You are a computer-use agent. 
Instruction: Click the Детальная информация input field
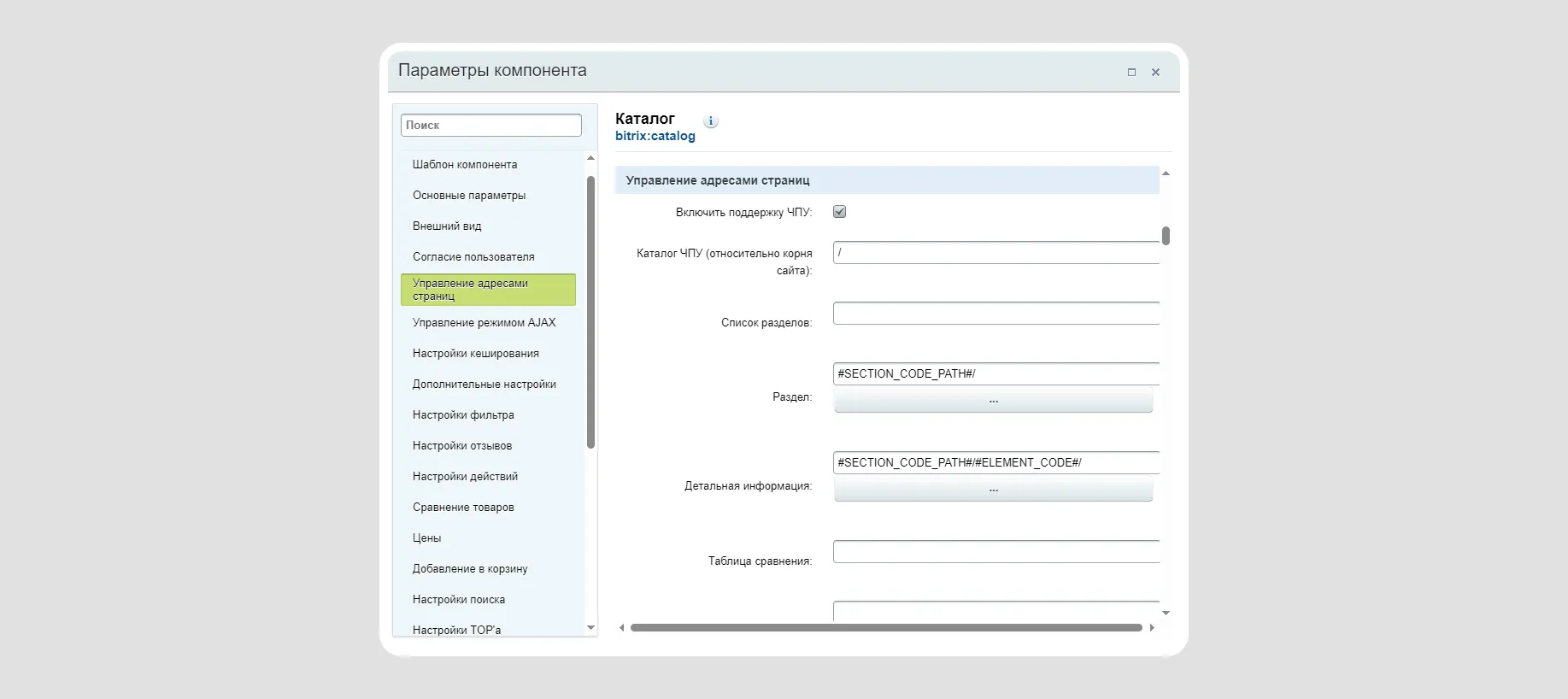pyautogui.click(x=996, y=462)
